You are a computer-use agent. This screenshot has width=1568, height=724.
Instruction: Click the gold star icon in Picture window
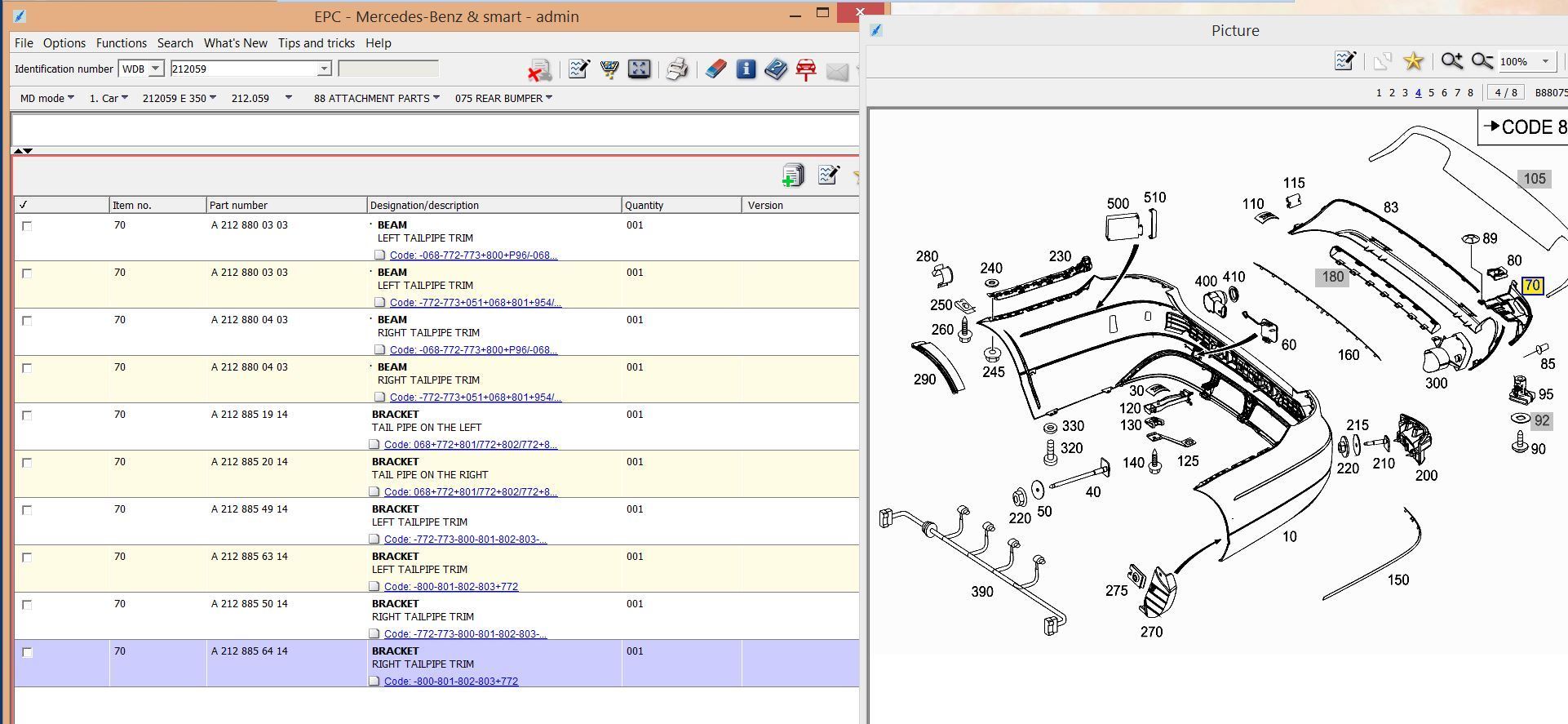(x=1413, y=61)
